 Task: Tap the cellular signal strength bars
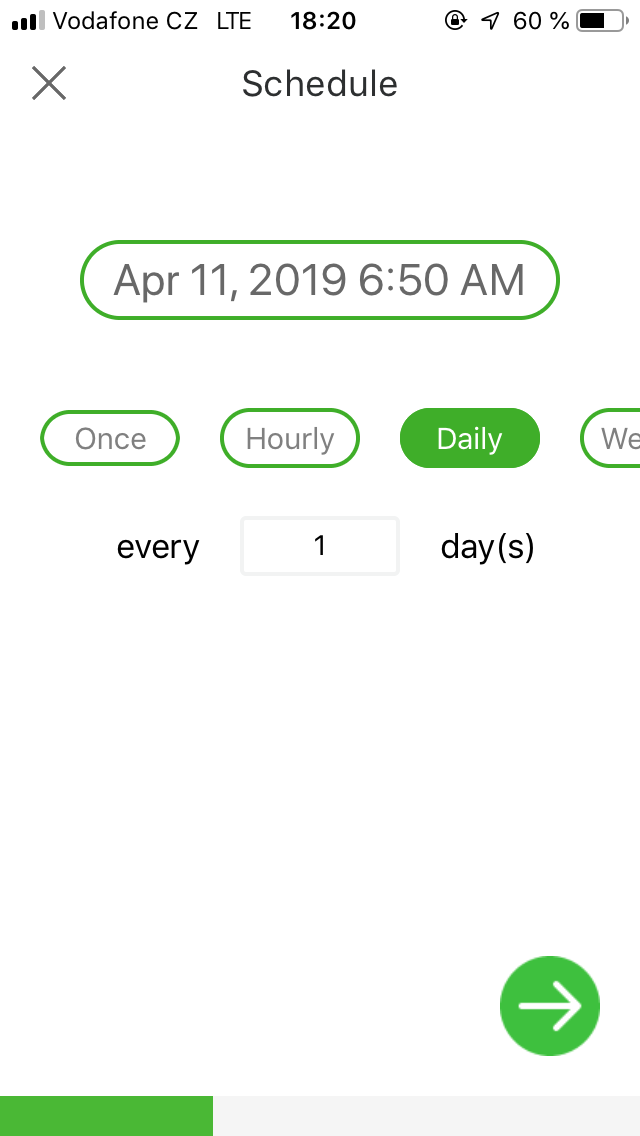[28, 21]
